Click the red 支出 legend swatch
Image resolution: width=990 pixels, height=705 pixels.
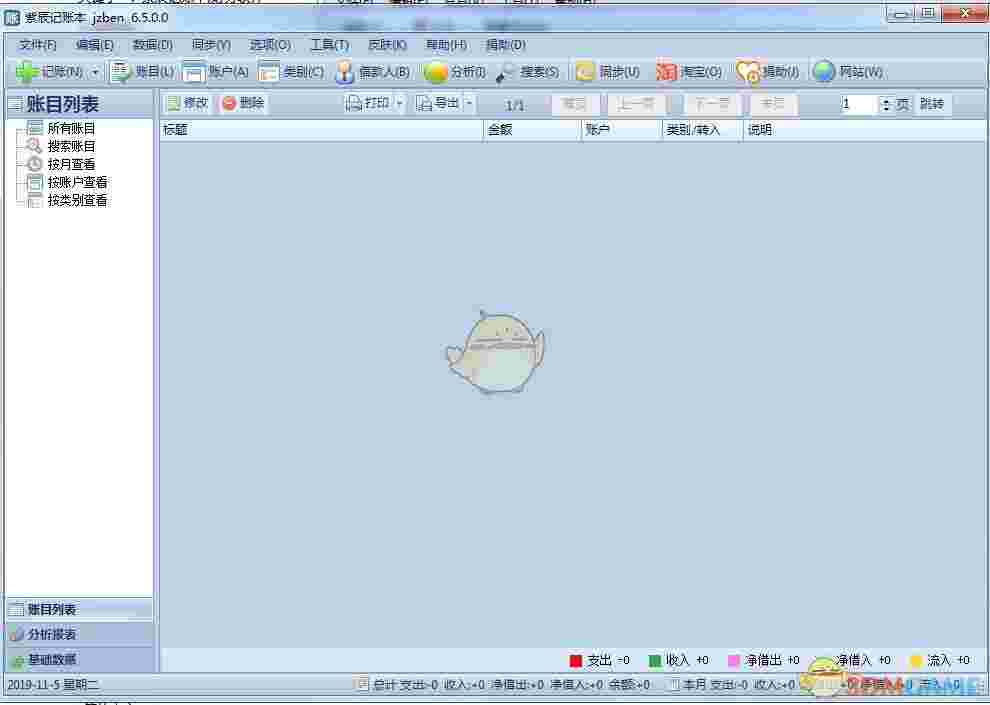coord(575,661)
